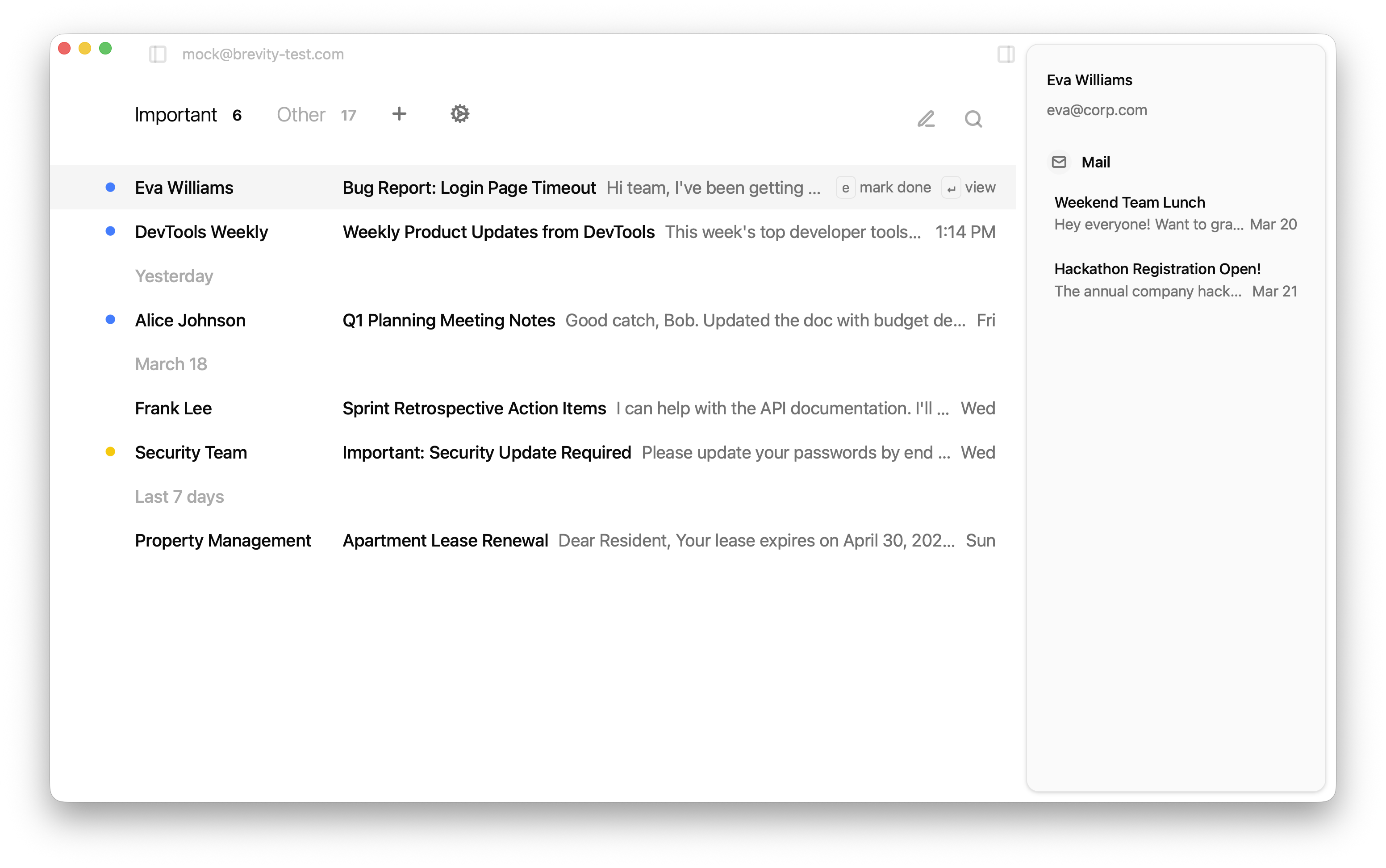Viewport: 1386px width, 868px height.
Task: Toggle read status dot on Eva Williams email
Action: pyautogui.click(x=110, y=187)
